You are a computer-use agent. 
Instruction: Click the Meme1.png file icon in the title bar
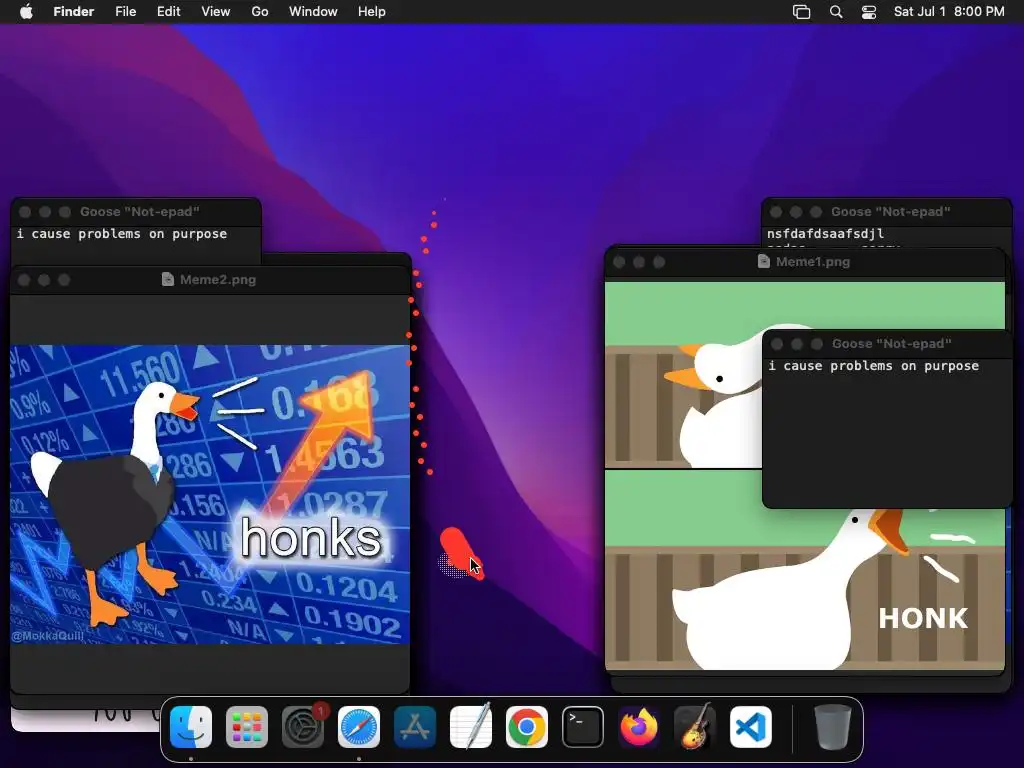click(x=763, y=261)
